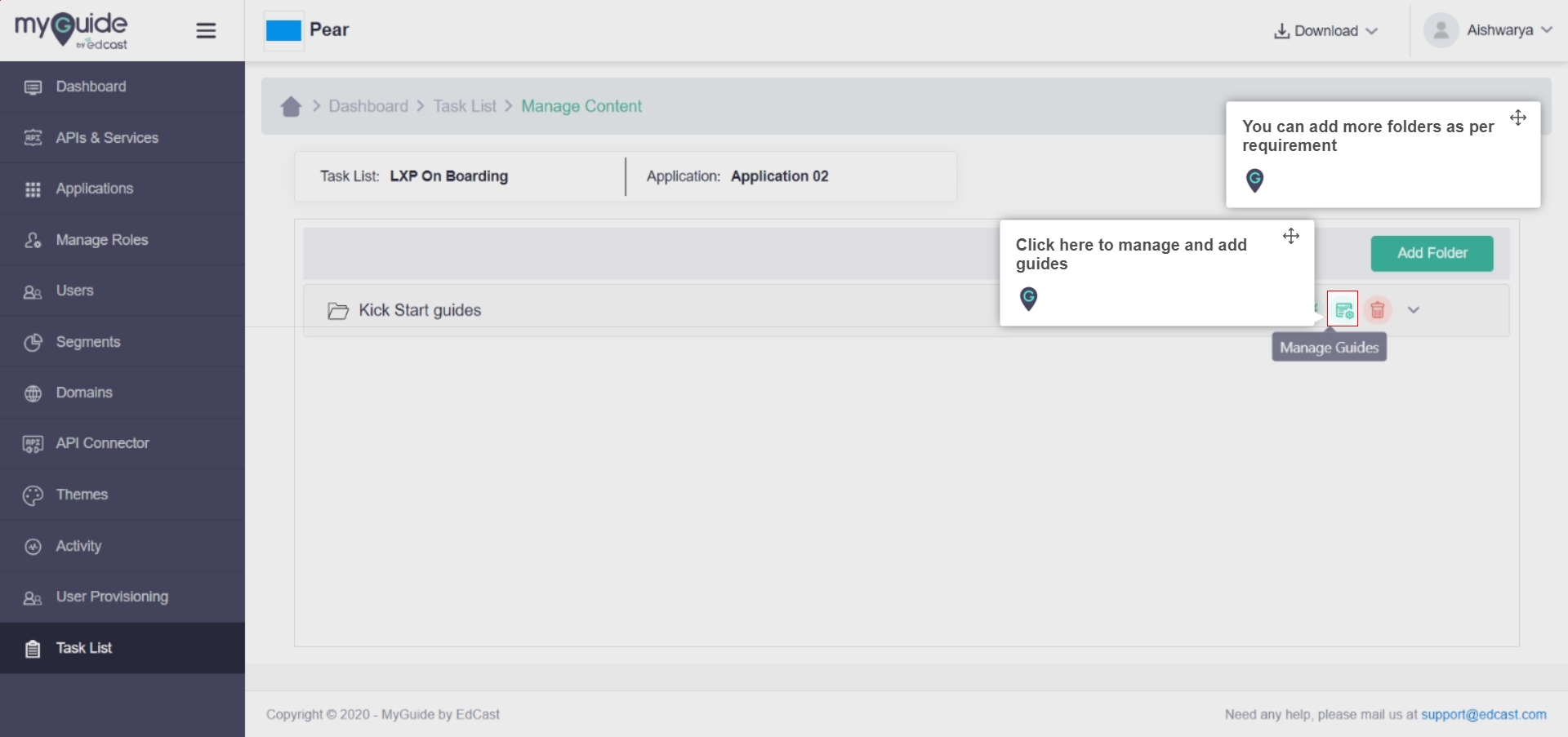Click MyGuide pin in add folders tooltip
1568x737 pixels.
pos(1255,180)
